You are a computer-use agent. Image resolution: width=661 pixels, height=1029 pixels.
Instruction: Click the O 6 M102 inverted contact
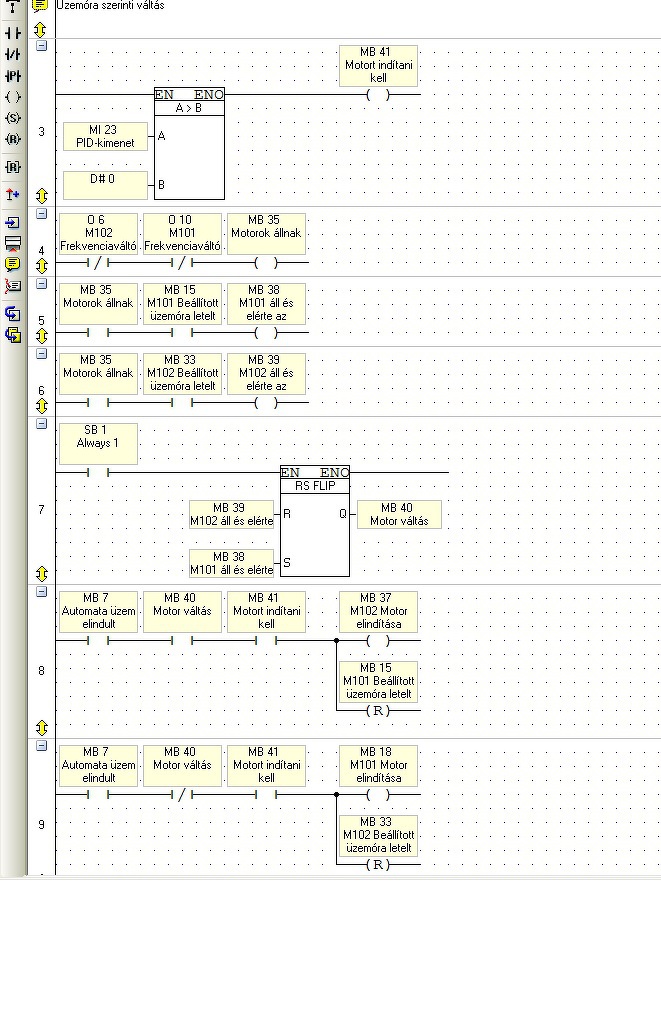[98, 262]
